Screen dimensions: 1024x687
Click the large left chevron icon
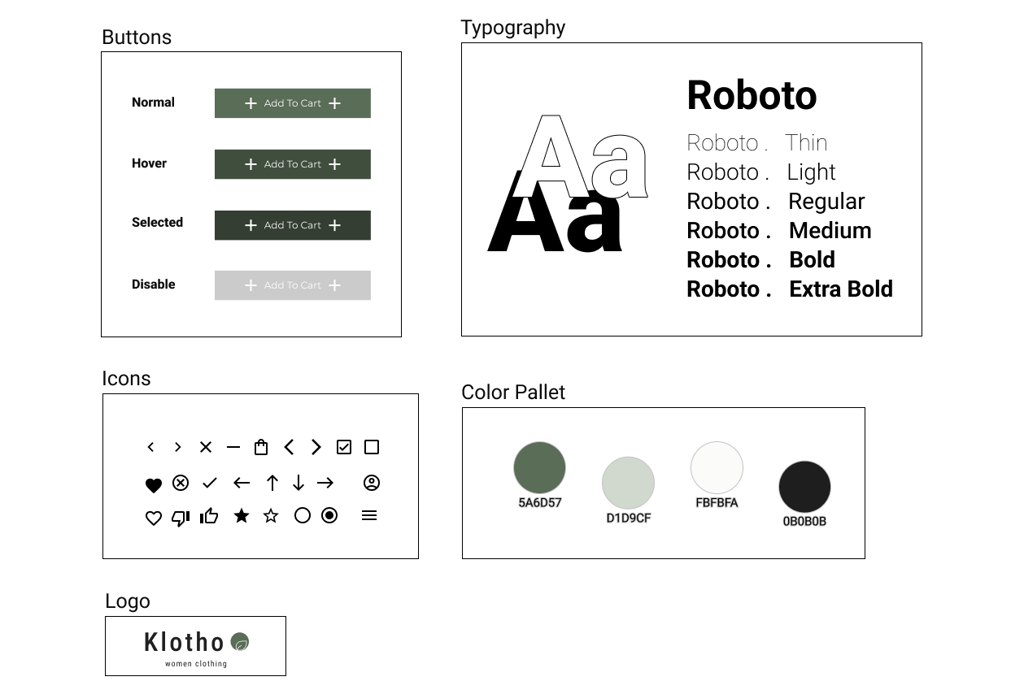tap(289, 447)
